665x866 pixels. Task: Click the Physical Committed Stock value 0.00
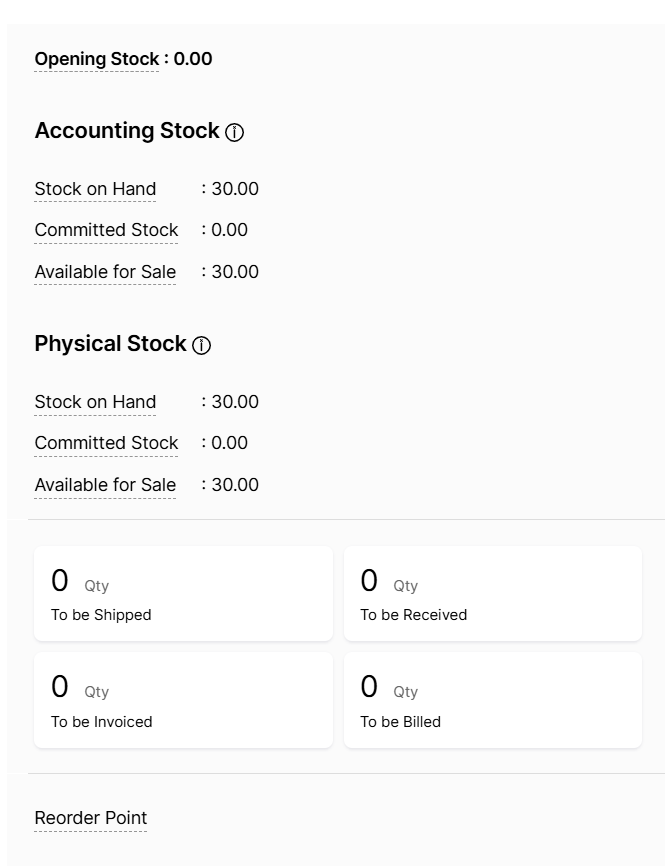click(229, 443)
